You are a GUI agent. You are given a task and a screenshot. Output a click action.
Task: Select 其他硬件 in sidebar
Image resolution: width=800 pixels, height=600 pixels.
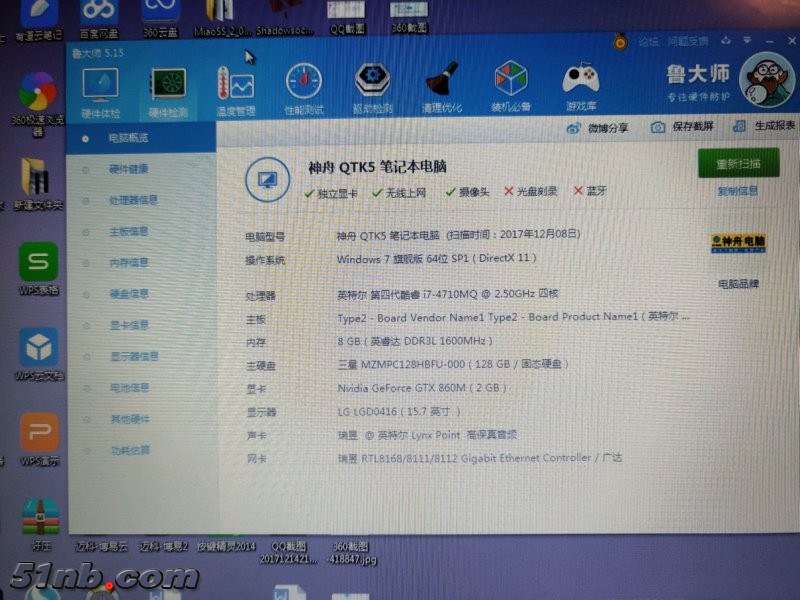(x=130, y=419)
